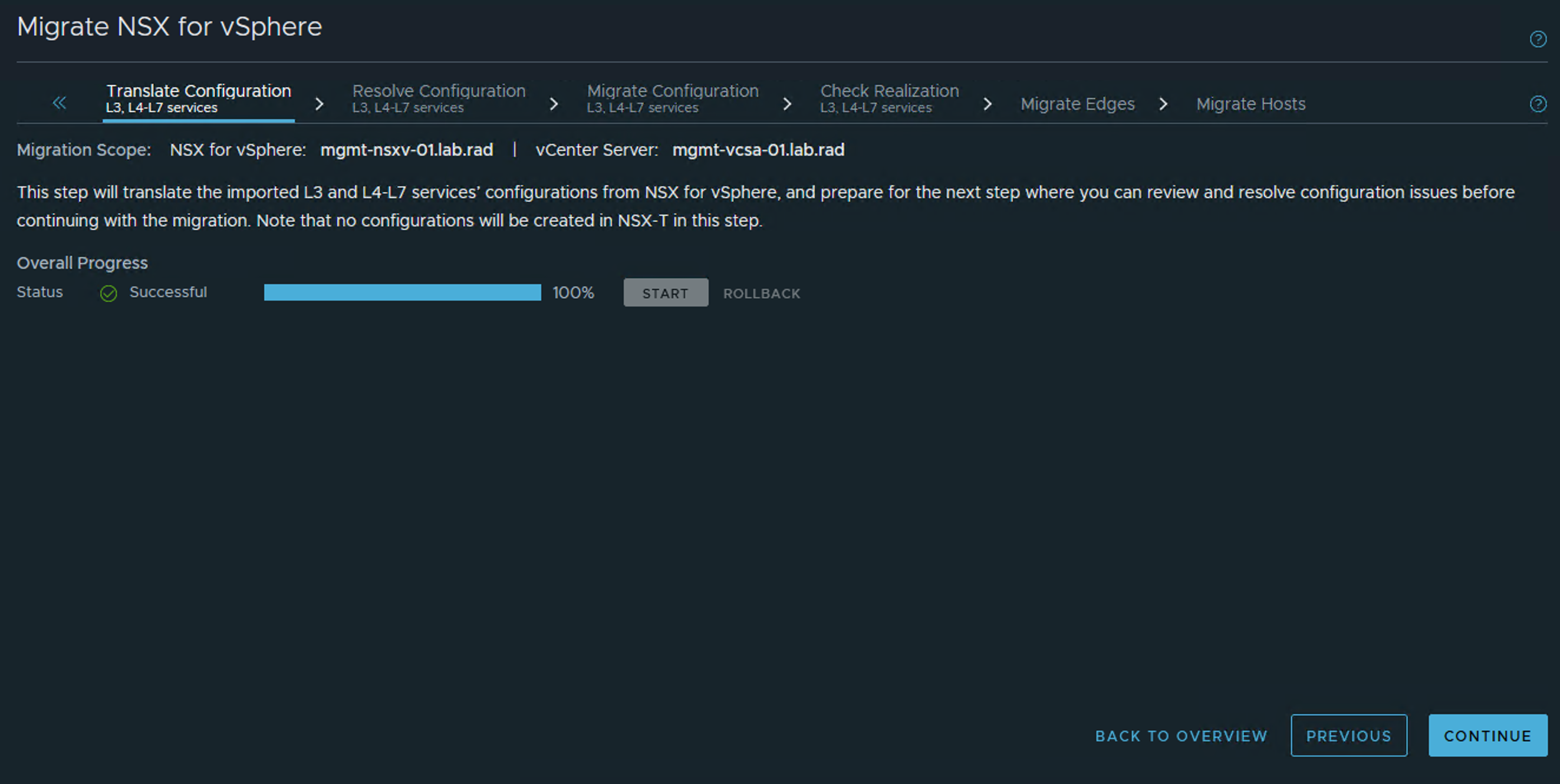Click the START button
1560x784 pixels.
(666, 293)
